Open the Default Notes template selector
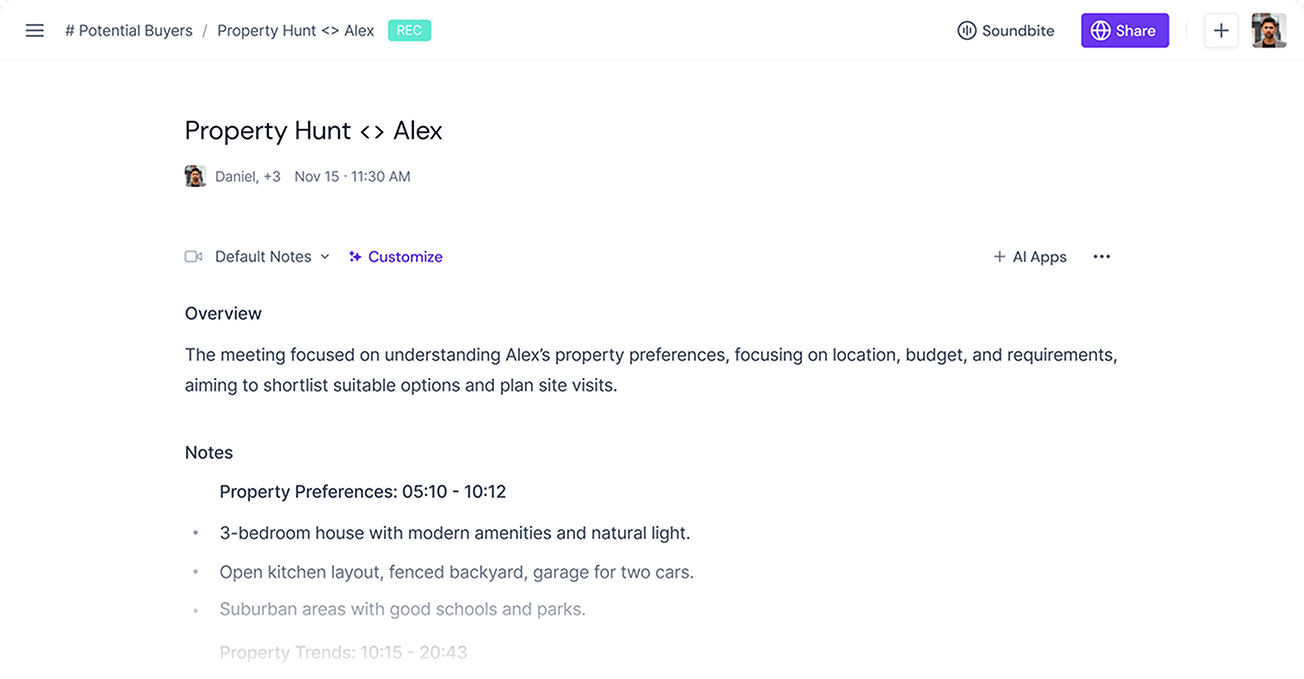This screenshot has width=1304, height=679. tap(263, 257)
